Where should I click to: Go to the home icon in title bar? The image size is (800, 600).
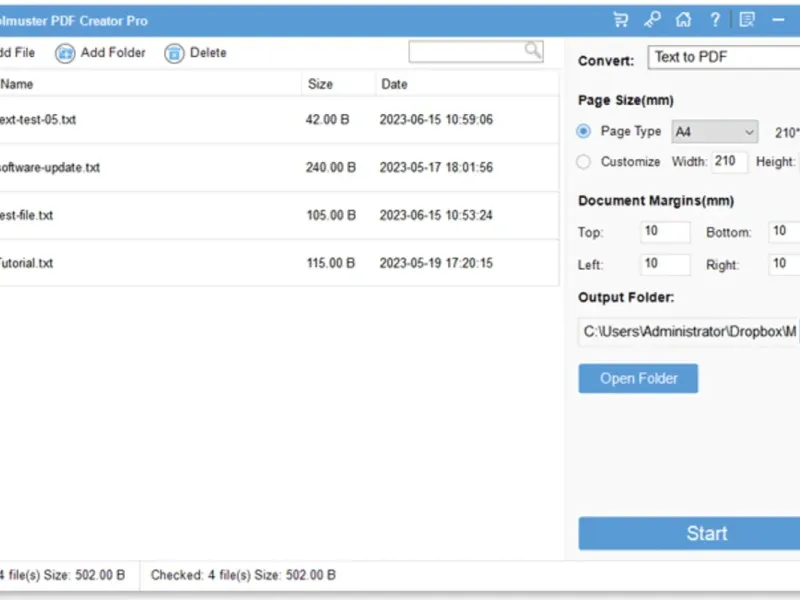(684, 20)
